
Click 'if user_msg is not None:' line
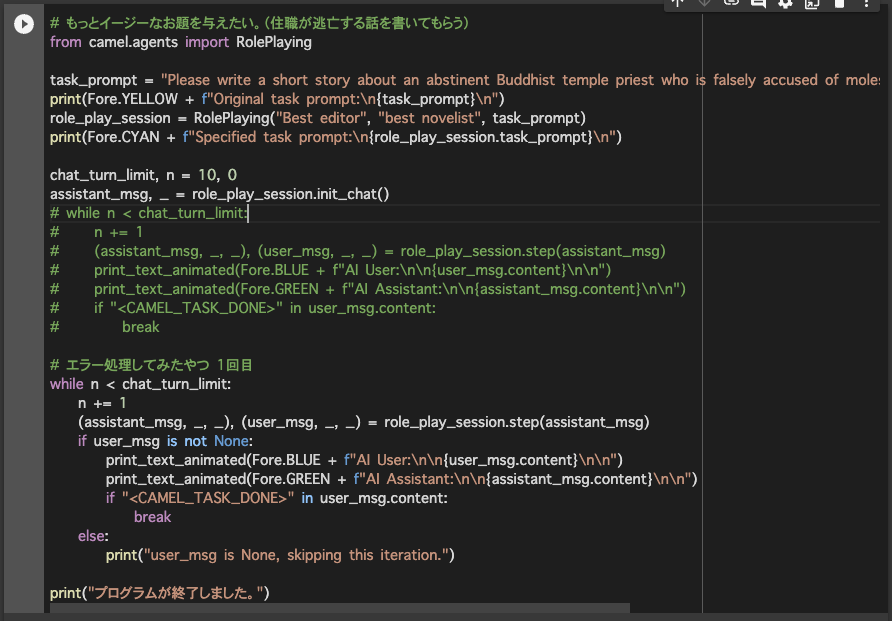coord(165,441)
